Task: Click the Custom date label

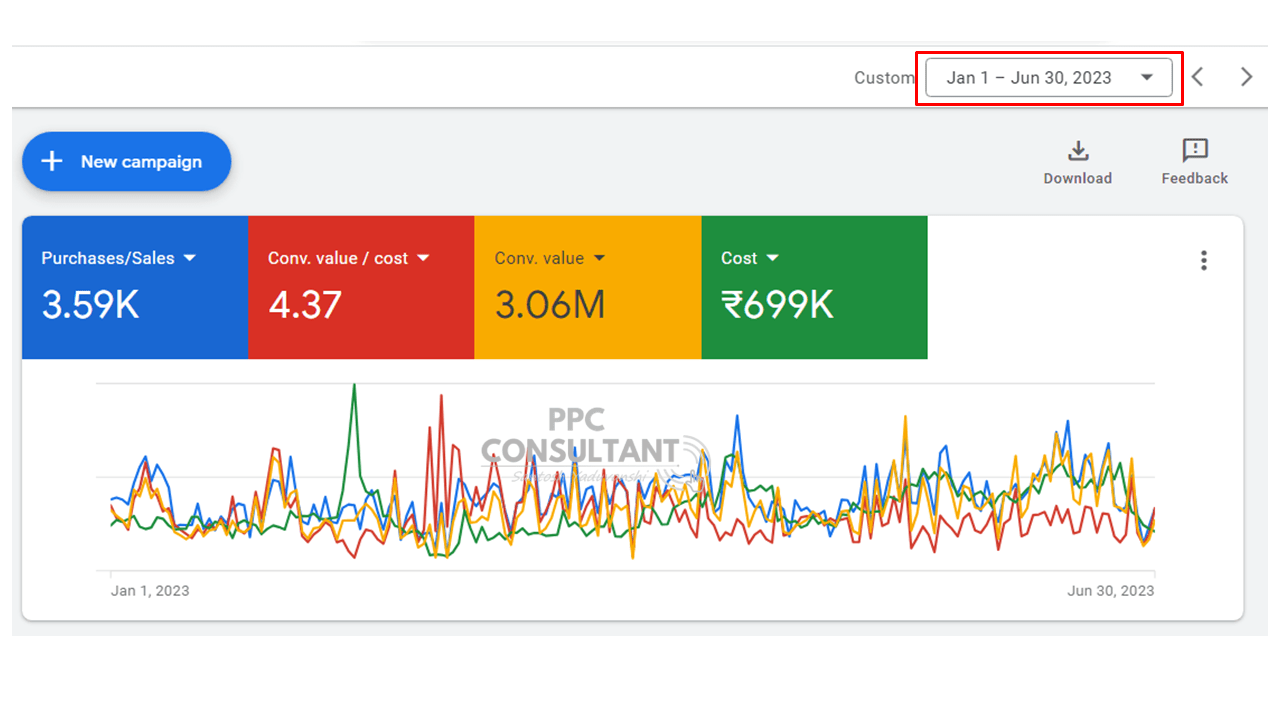Action: (x=884, y=78)
